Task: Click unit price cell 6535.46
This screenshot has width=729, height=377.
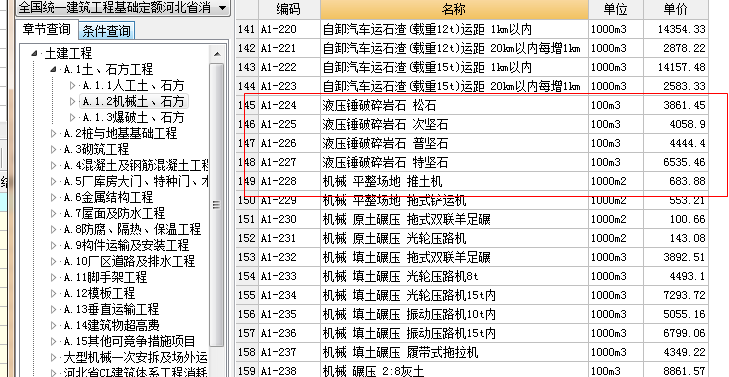Action: 676,162
